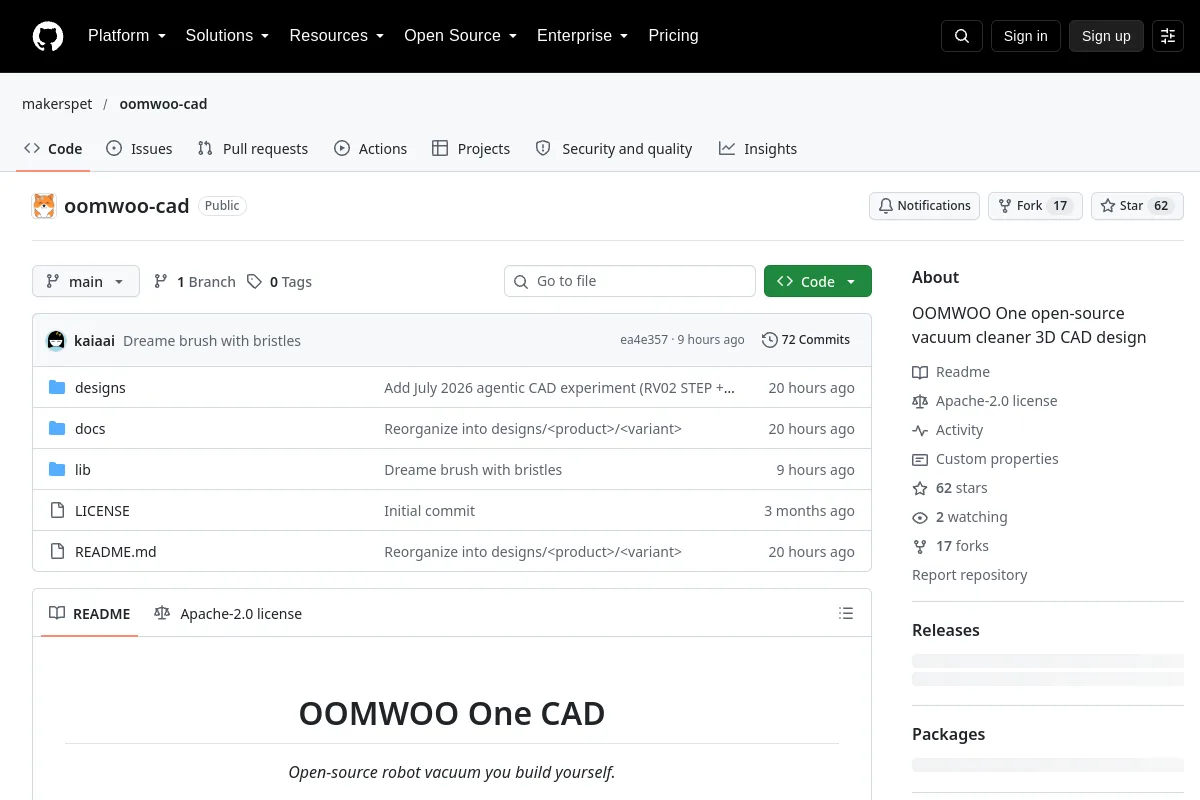The height and width of the screenshot is (800, 1200).
Task: Click the Report repository link
Action: pyautogui.click(x=969, y=575)
